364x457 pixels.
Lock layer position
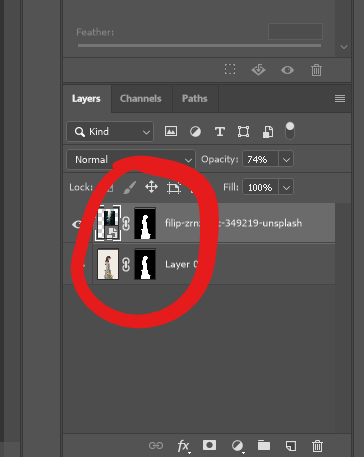(x=151, y=187)
